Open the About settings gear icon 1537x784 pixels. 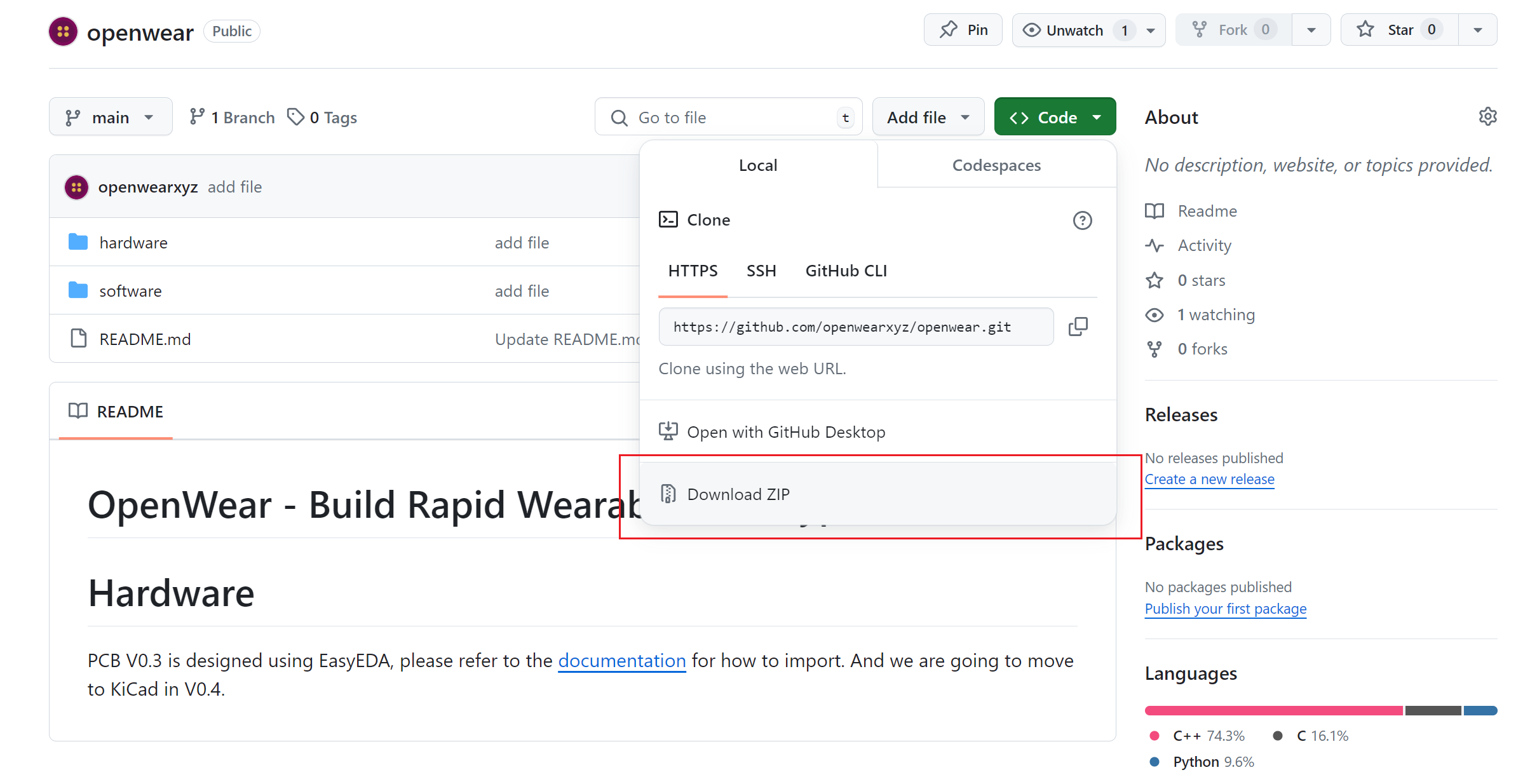(x=1487, y=117)
